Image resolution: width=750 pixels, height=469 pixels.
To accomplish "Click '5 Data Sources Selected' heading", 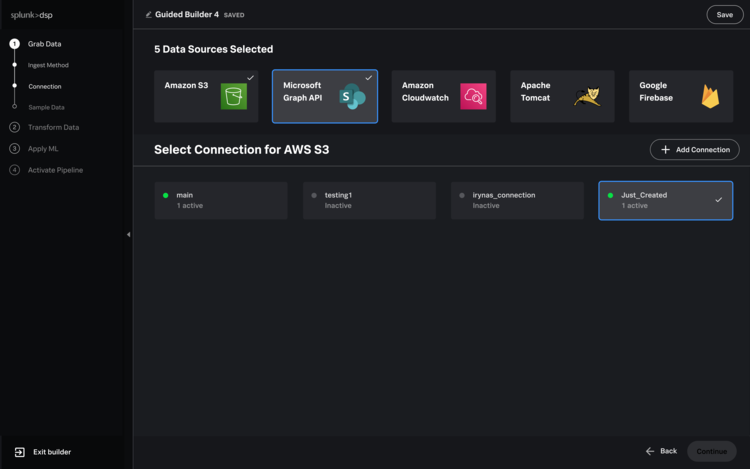I will pyautogui.click(x=213, y=49).
